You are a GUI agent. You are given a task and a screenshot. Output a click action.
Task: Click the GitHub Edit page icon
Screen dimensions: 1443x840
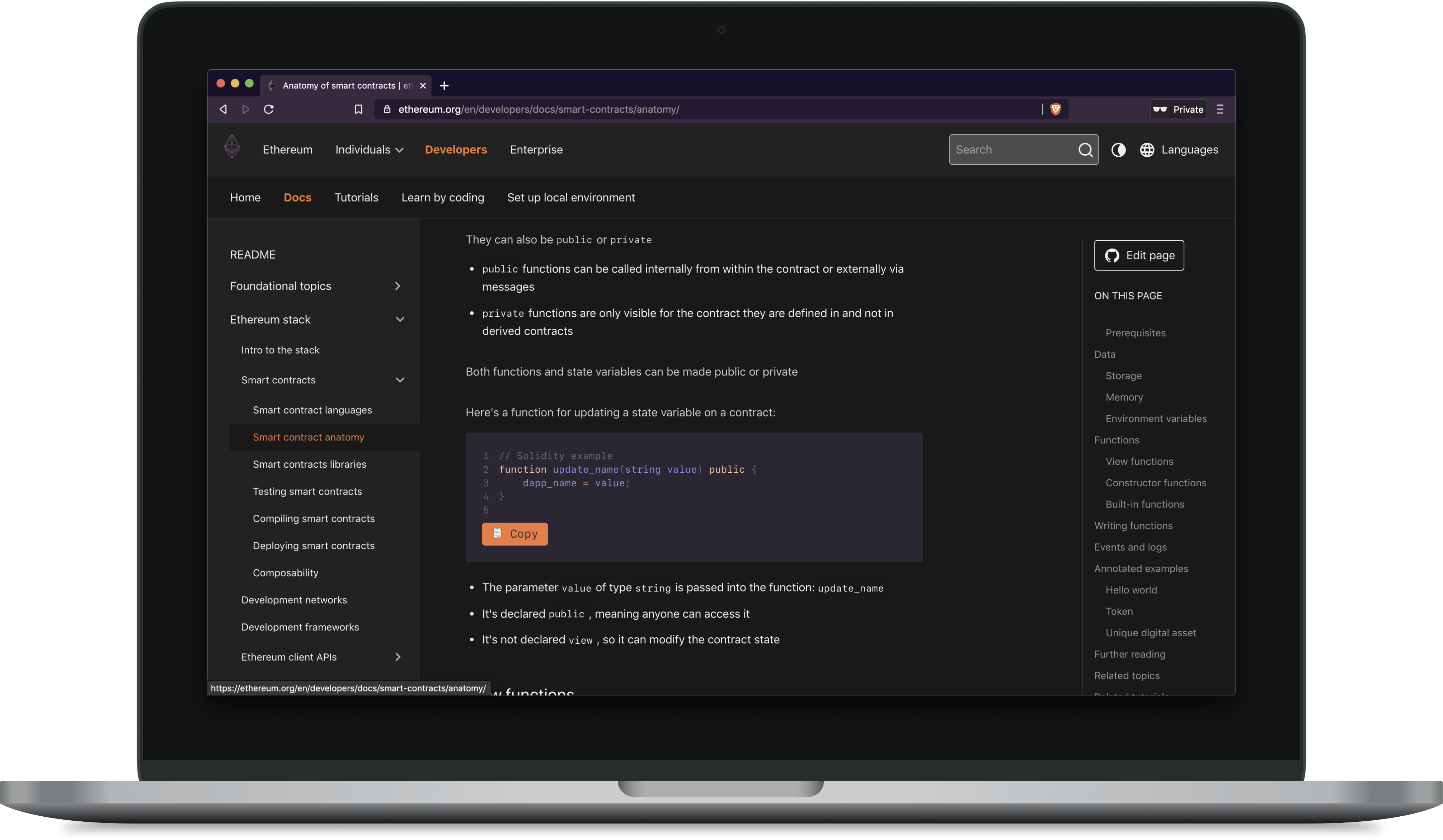pos(1113,255)
